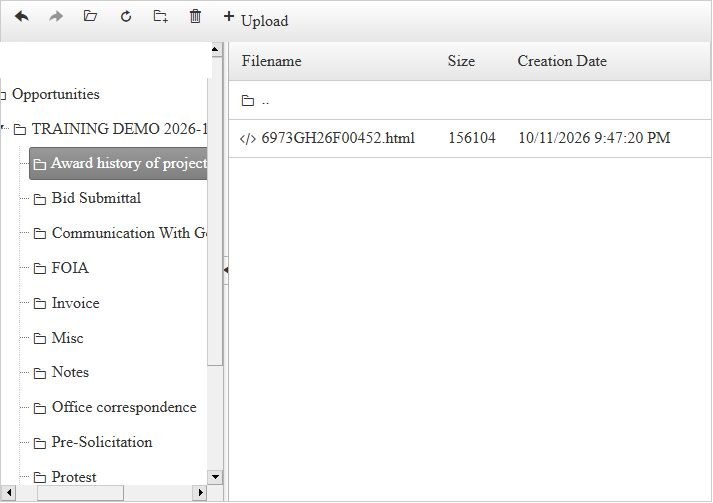Open the Bid Submittal folder
This screenshot has width=713, height=503.
click(x=96, y=198)
